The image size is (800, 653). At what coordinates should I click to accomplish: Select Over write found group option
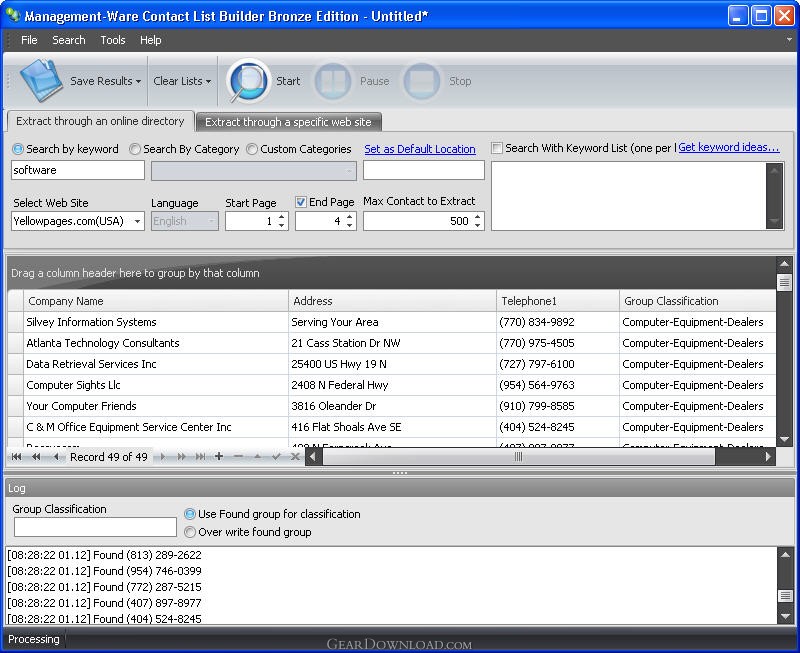pos(190,532)
